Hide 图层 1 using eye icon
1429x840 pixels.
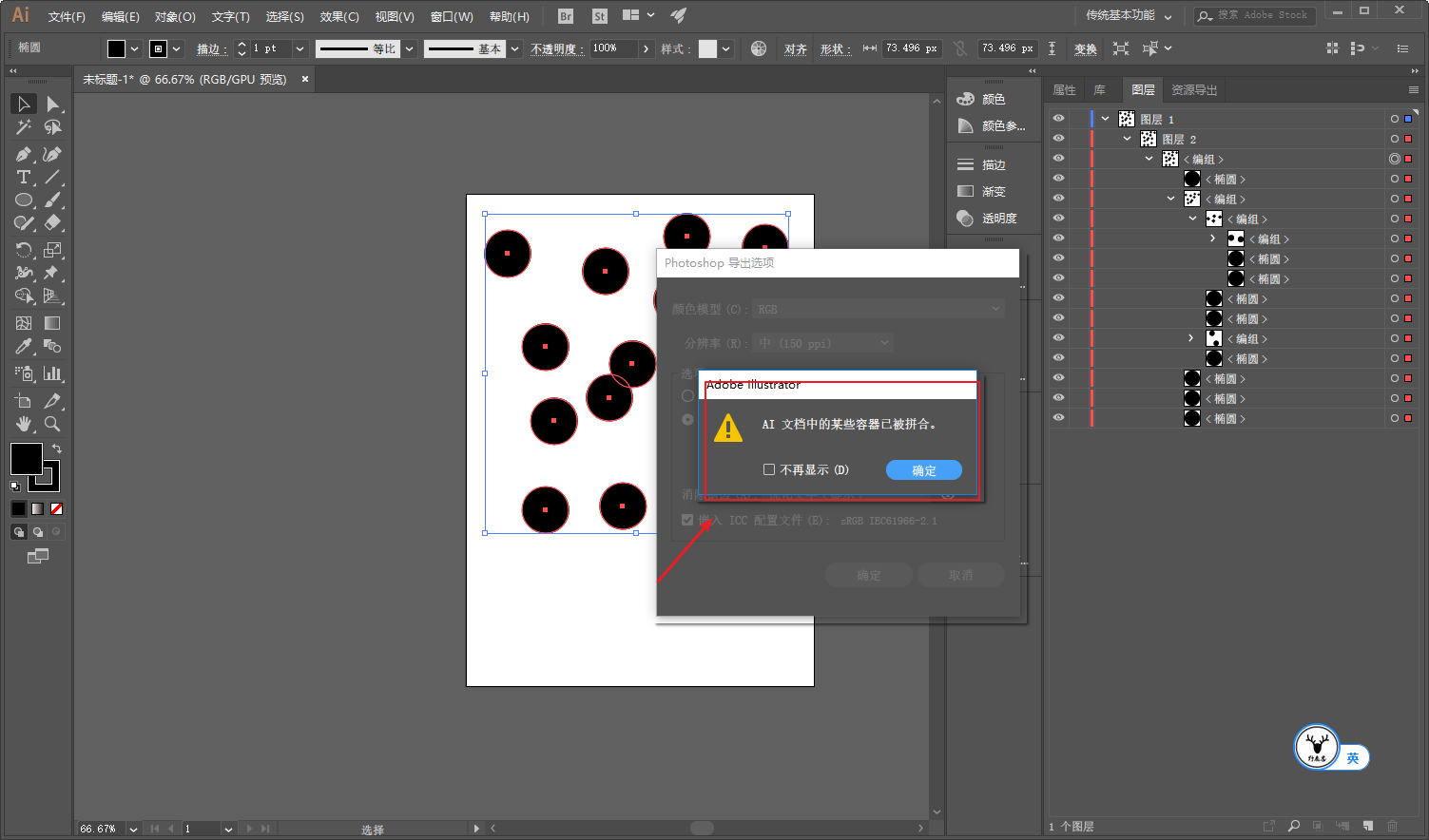[1058, 119]
